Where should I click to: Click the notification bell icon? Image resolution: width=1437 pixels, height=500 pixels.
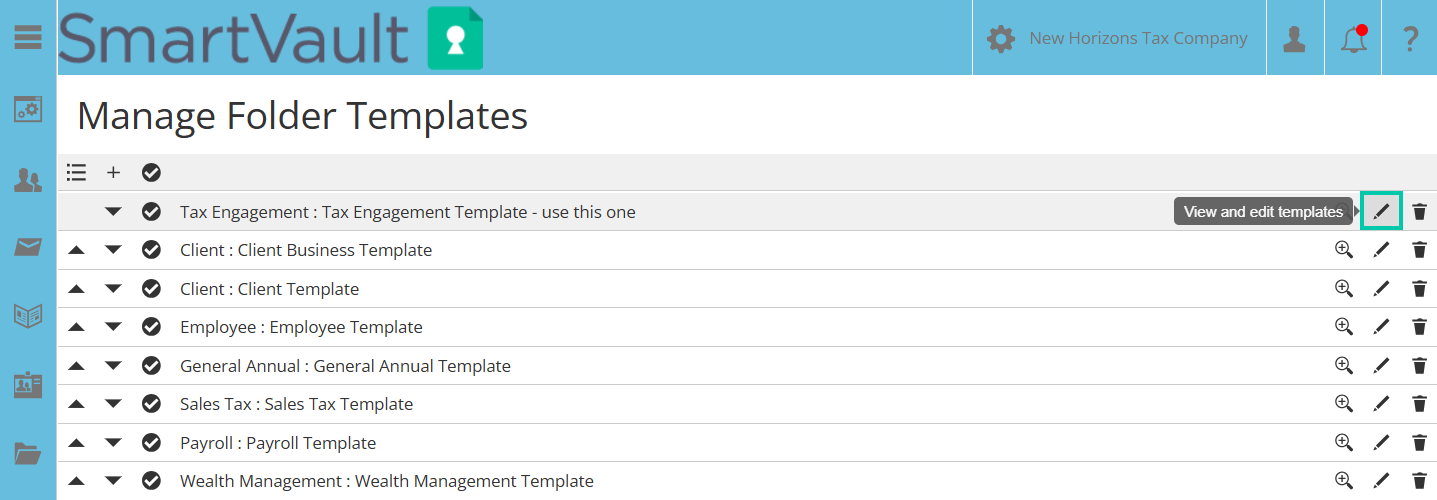pos(1353,39)
